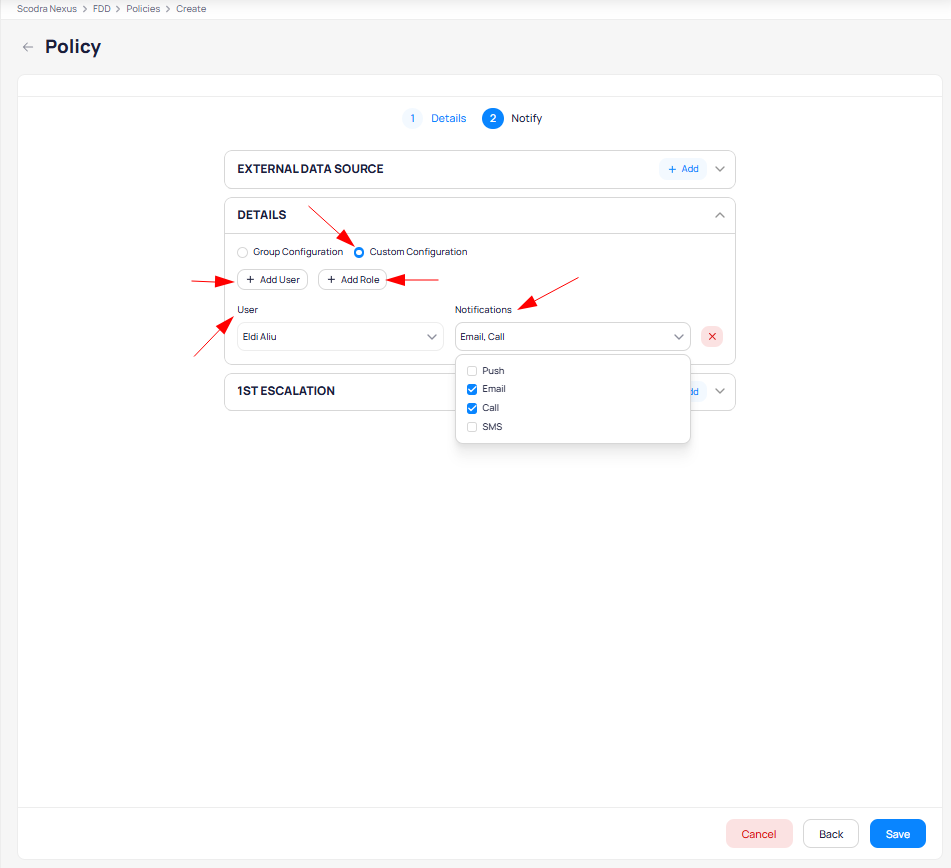The image size is (951, 868).
Task: Select Custom Configuration radio button
Action: [359, 252]
